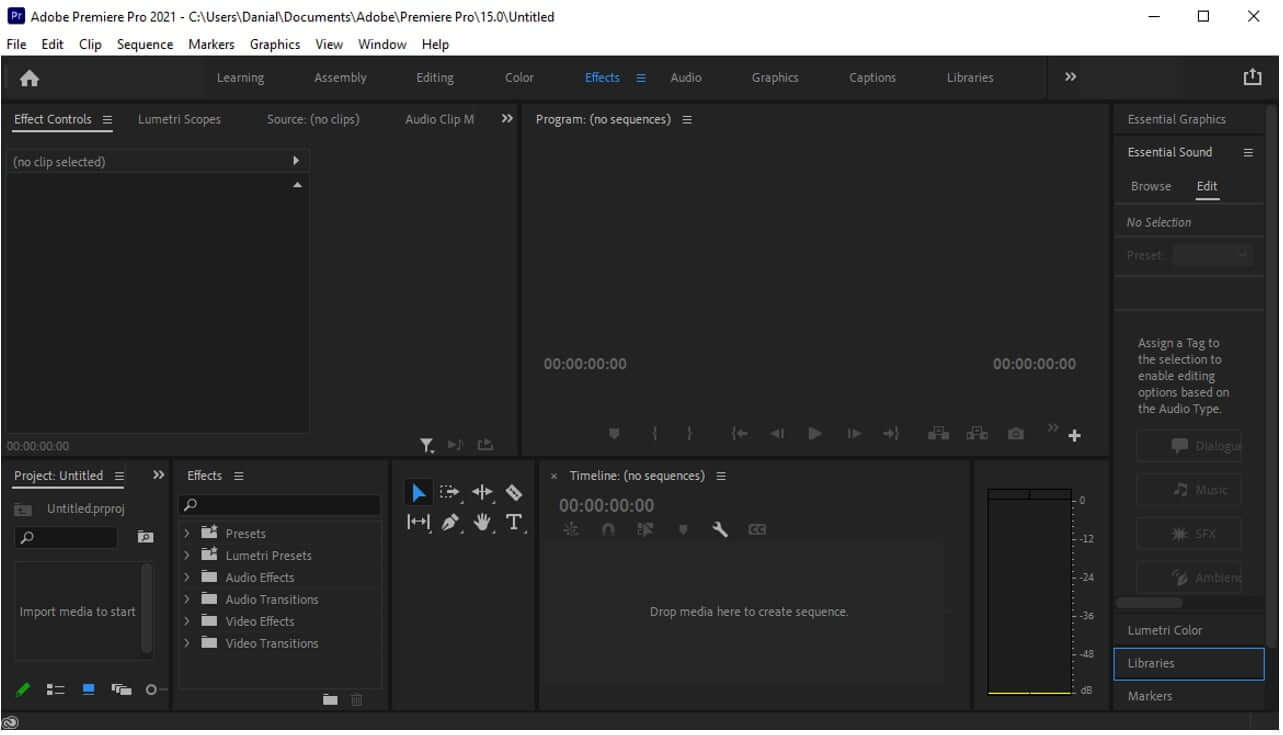
Task: Toggle Linked Selection in Timeline
Action: pos(645,530)
